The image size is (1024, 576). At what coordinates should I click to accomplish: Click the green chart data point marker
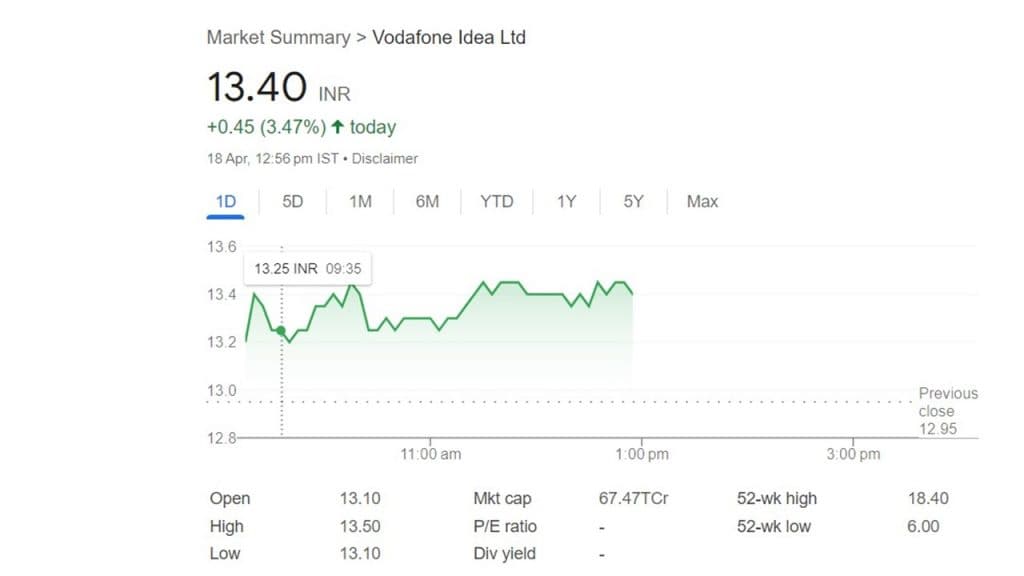281,331
